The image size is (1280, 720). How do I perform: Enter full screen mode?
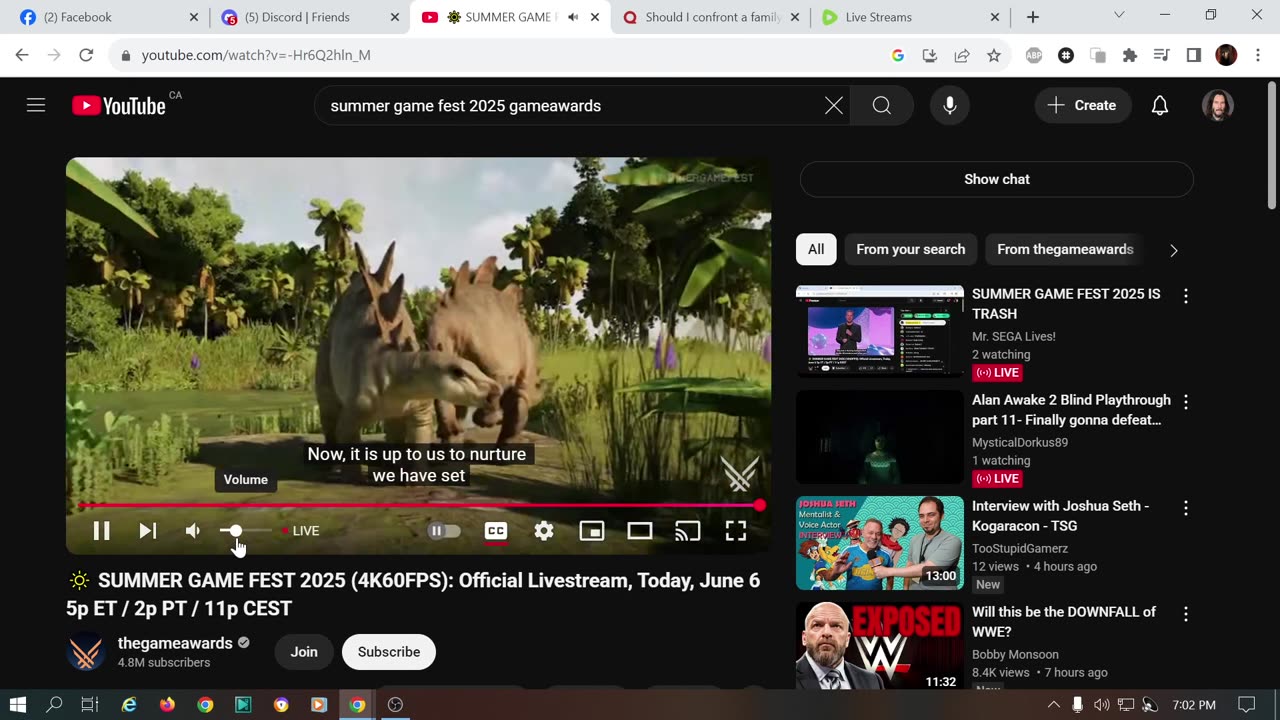[x=736, y=531]
